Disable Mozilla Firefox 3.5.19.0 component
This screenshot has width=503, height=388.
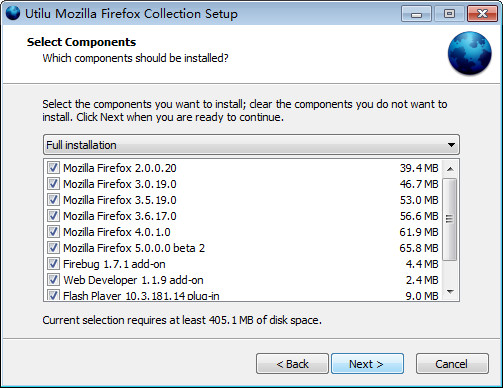53,200
